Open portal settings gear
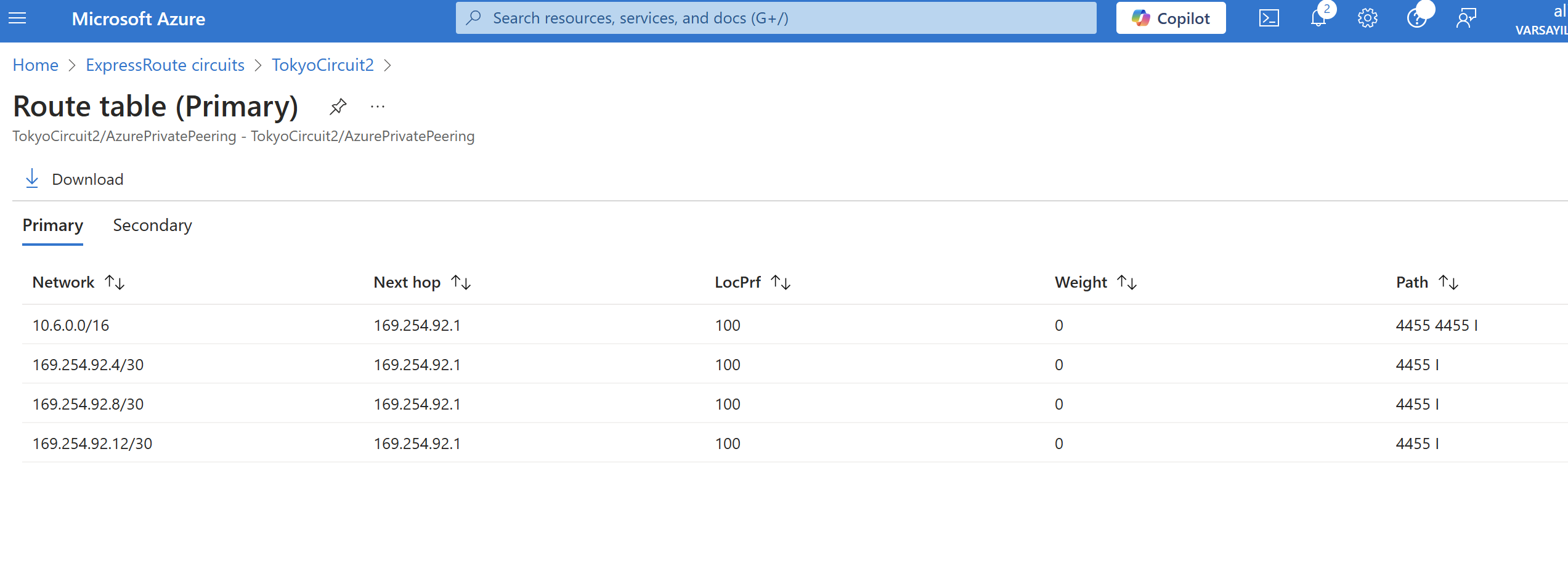Image resolution: width=1568 pixels, height=563 pixels. pos(1367,18)
